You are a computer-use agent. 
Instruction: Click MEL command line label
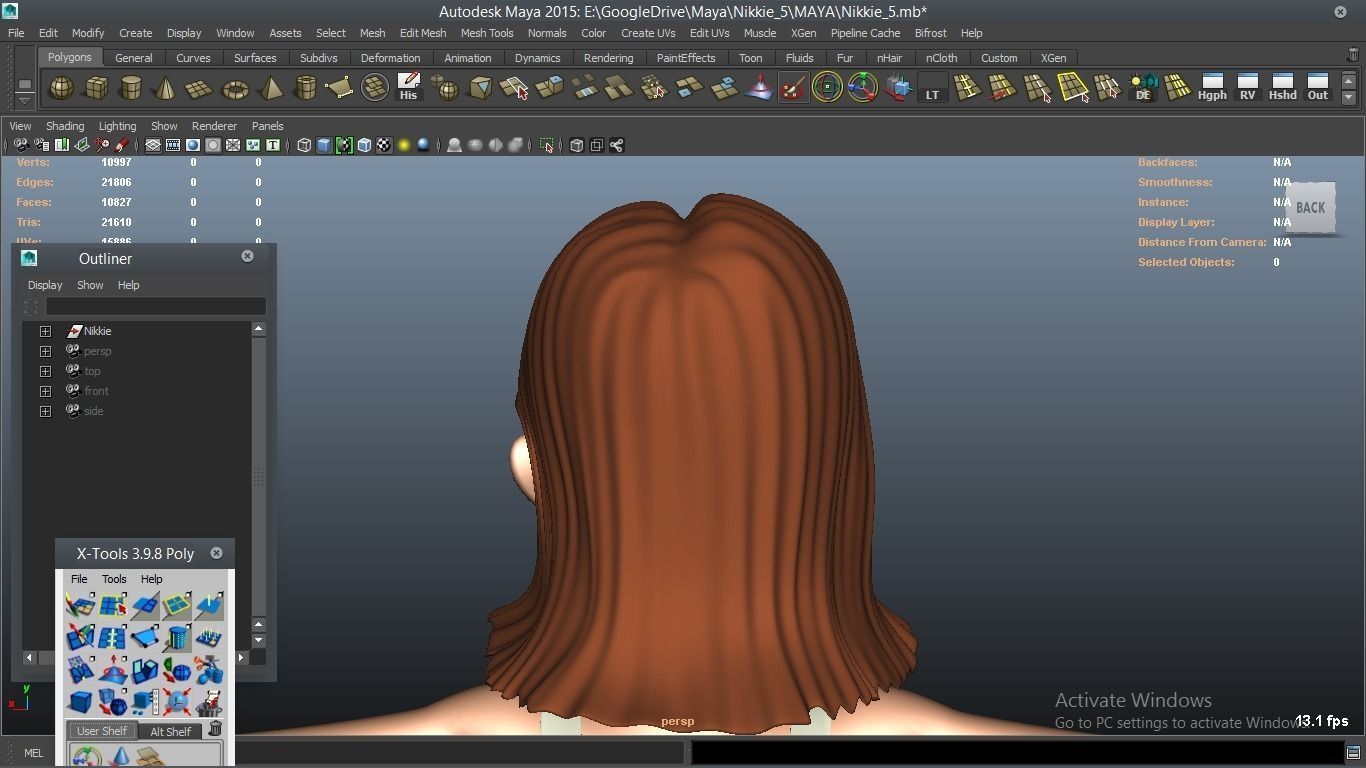coord(33,753)
